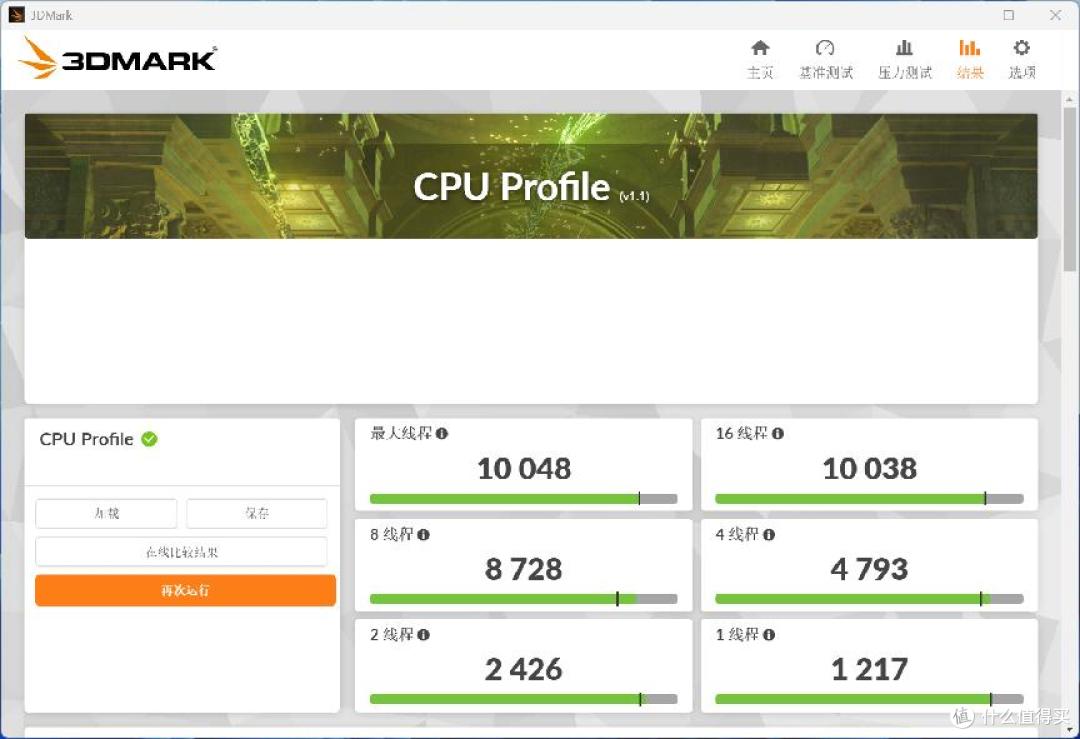Click the 4 threads score bar

click(x=869, y=599)
